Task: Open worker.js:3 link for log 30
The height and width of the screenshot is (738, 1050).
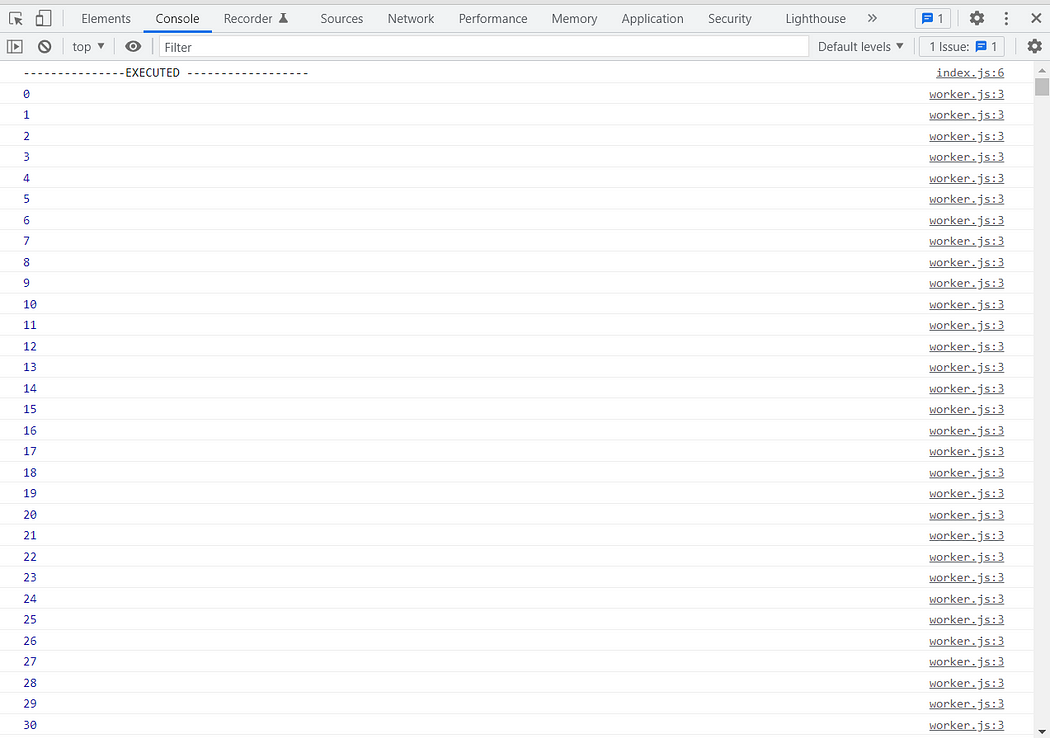Action: (966, 725)
